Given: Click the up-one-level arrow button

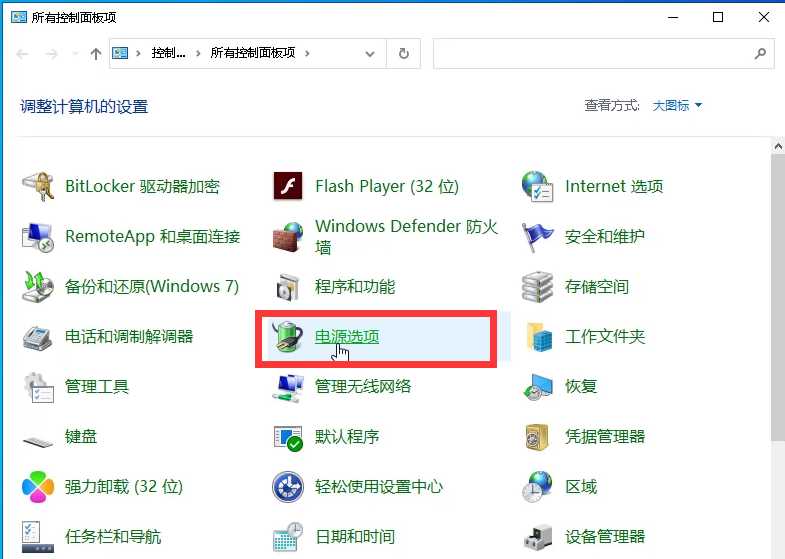Looking at the screenshot, I should pyautogui.click(x=96, y=54).
